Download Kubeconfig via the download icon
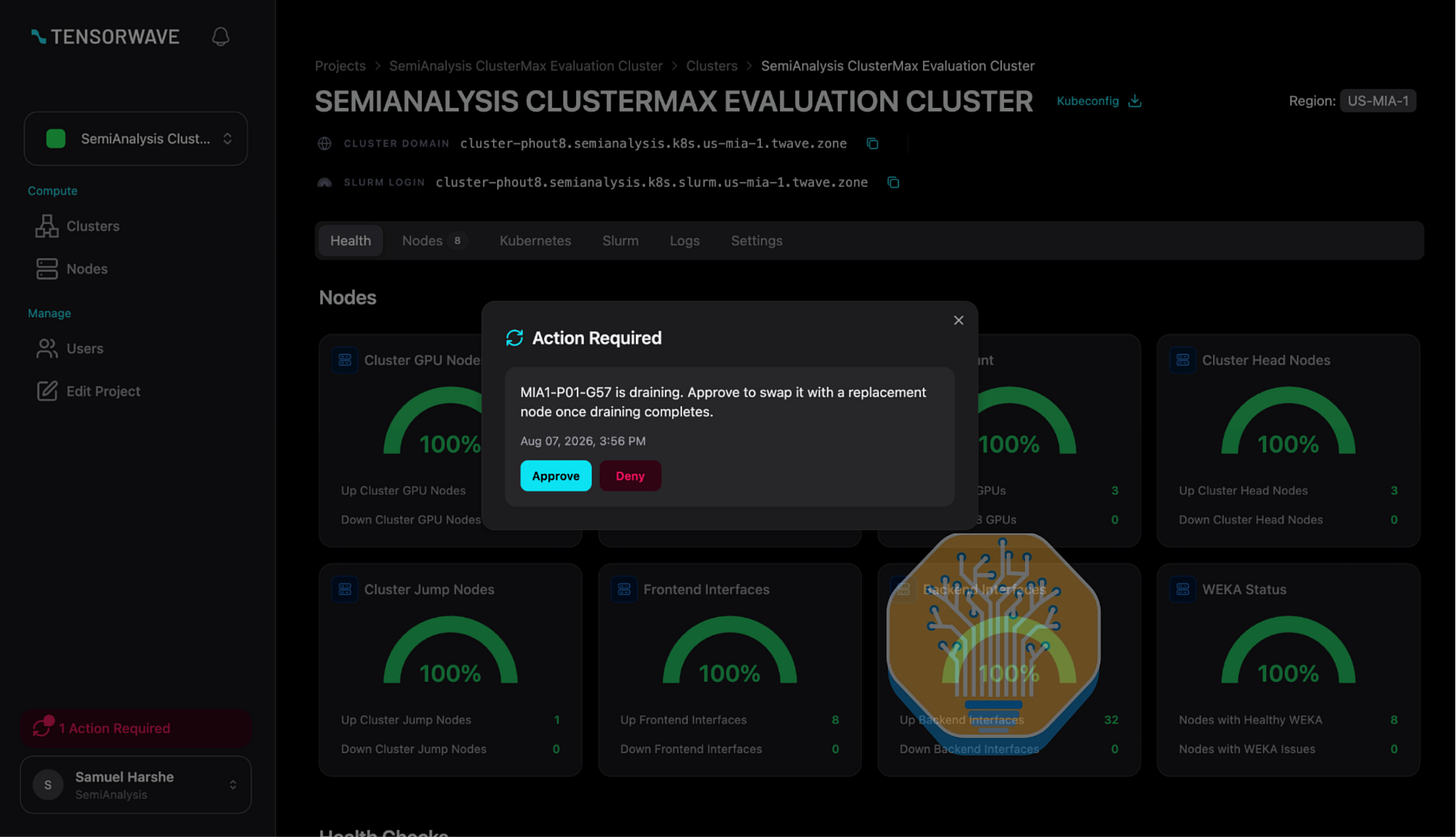 [1135, 101]
